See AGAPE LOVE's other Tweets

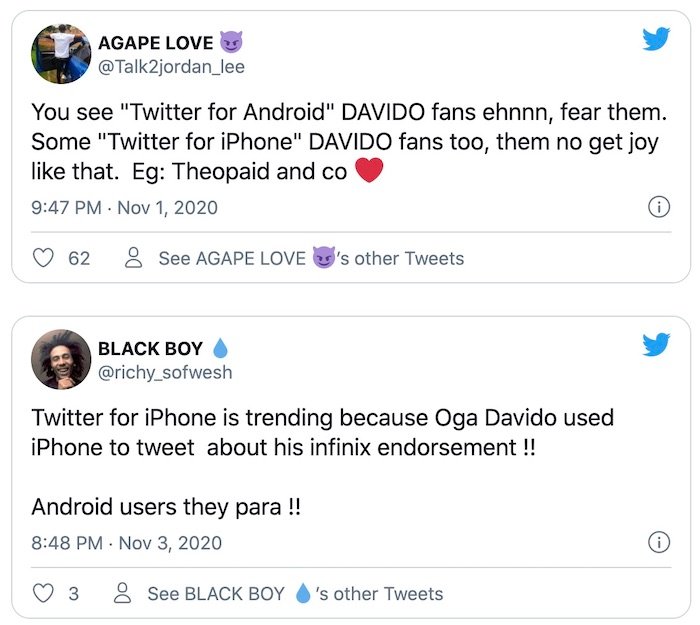(311, 258)
